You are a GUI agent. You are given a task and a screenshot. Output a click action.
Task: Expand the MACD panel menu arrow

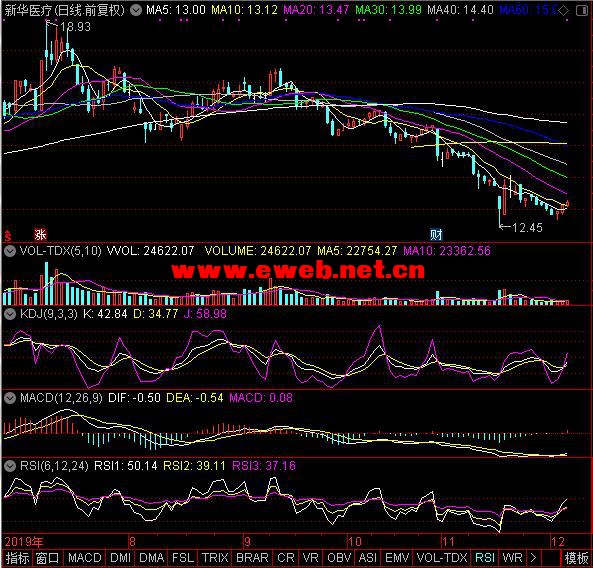[9, 398]
